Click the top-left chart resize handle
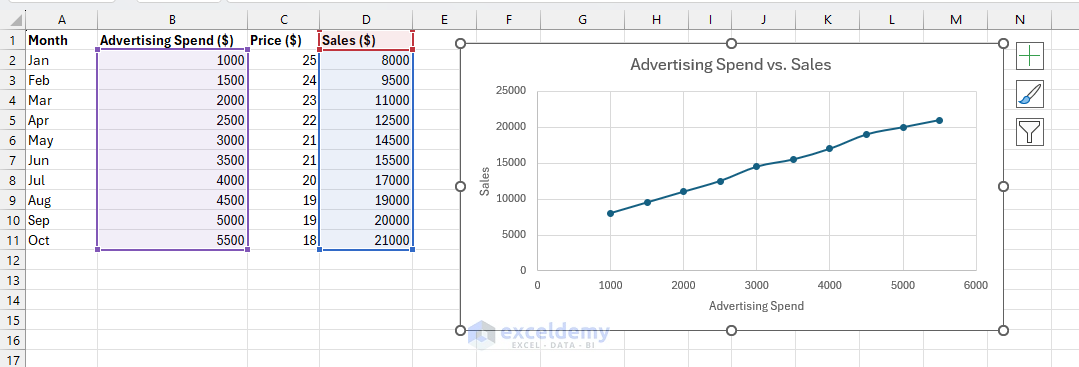Viewport: 1079px width, 367px height. coord(460,43)
